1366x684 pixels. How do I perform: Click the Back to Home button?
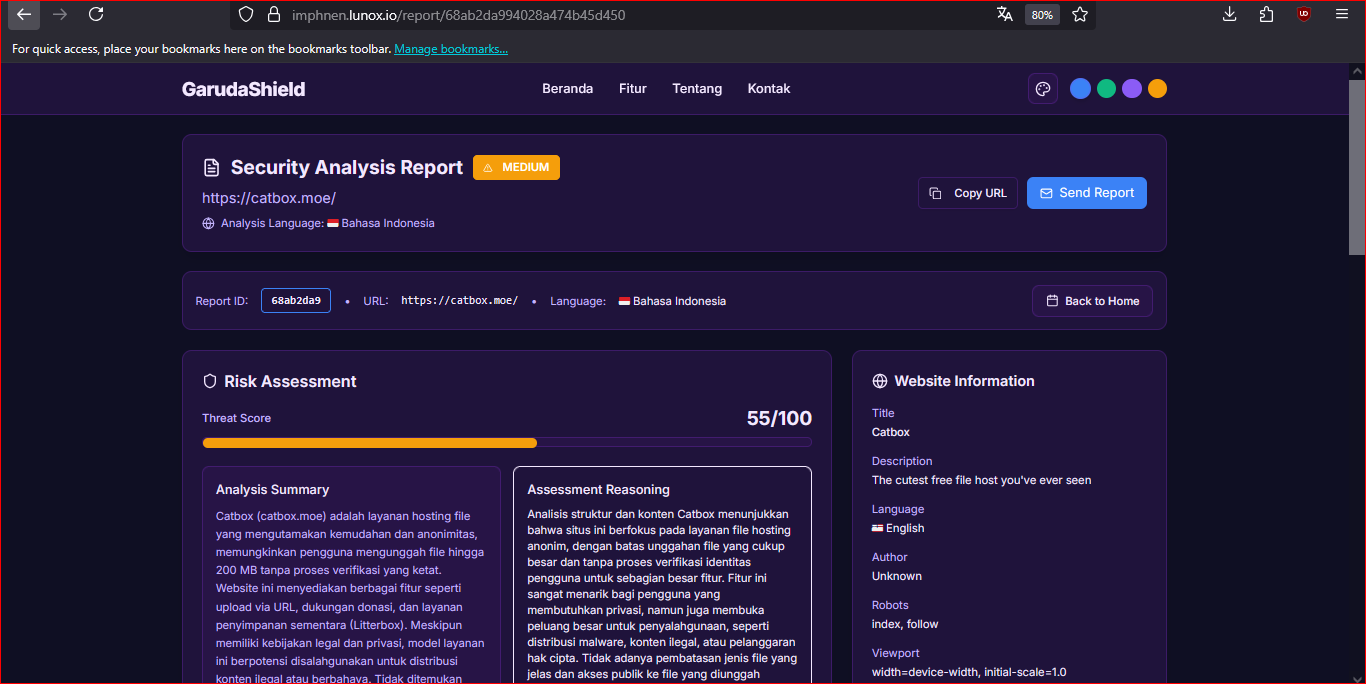click(x=1092, y=301)
